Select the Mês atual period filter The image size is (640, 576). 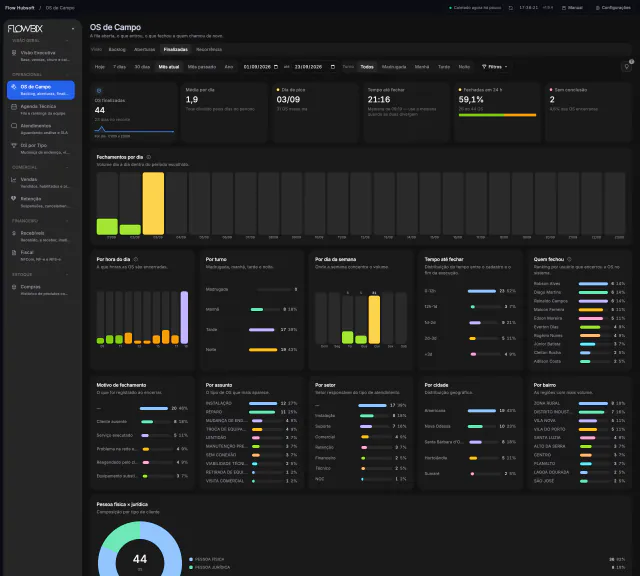point(169,67)
